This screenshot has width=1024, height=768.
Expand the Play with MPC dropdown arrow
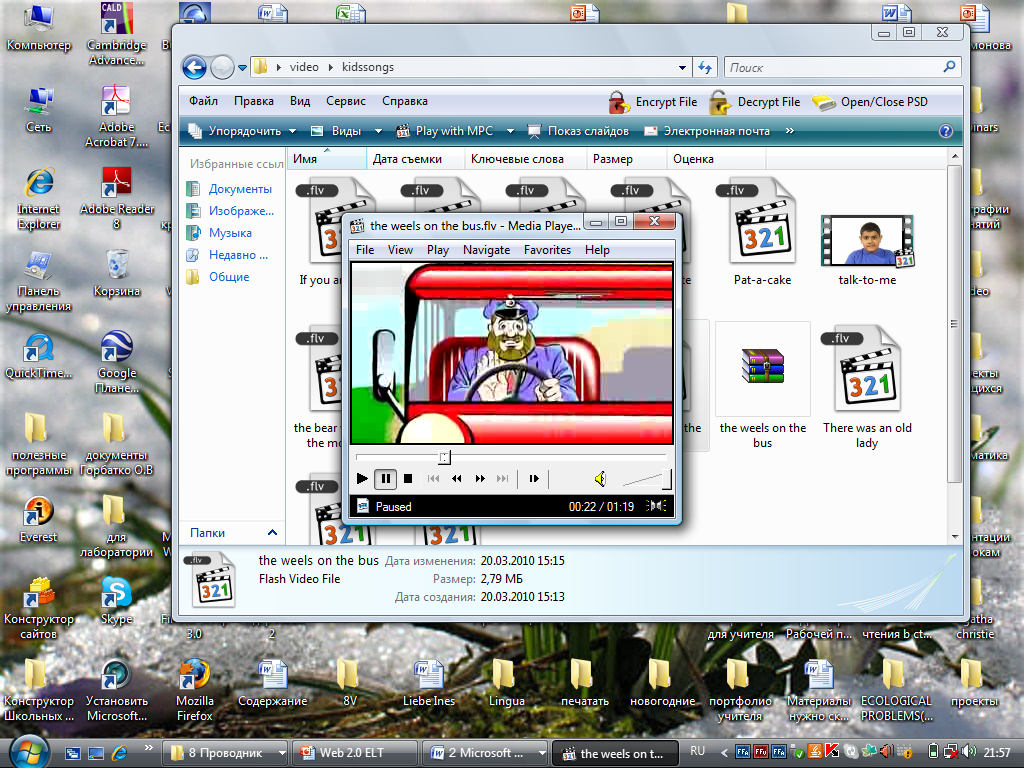pos(510,131)
